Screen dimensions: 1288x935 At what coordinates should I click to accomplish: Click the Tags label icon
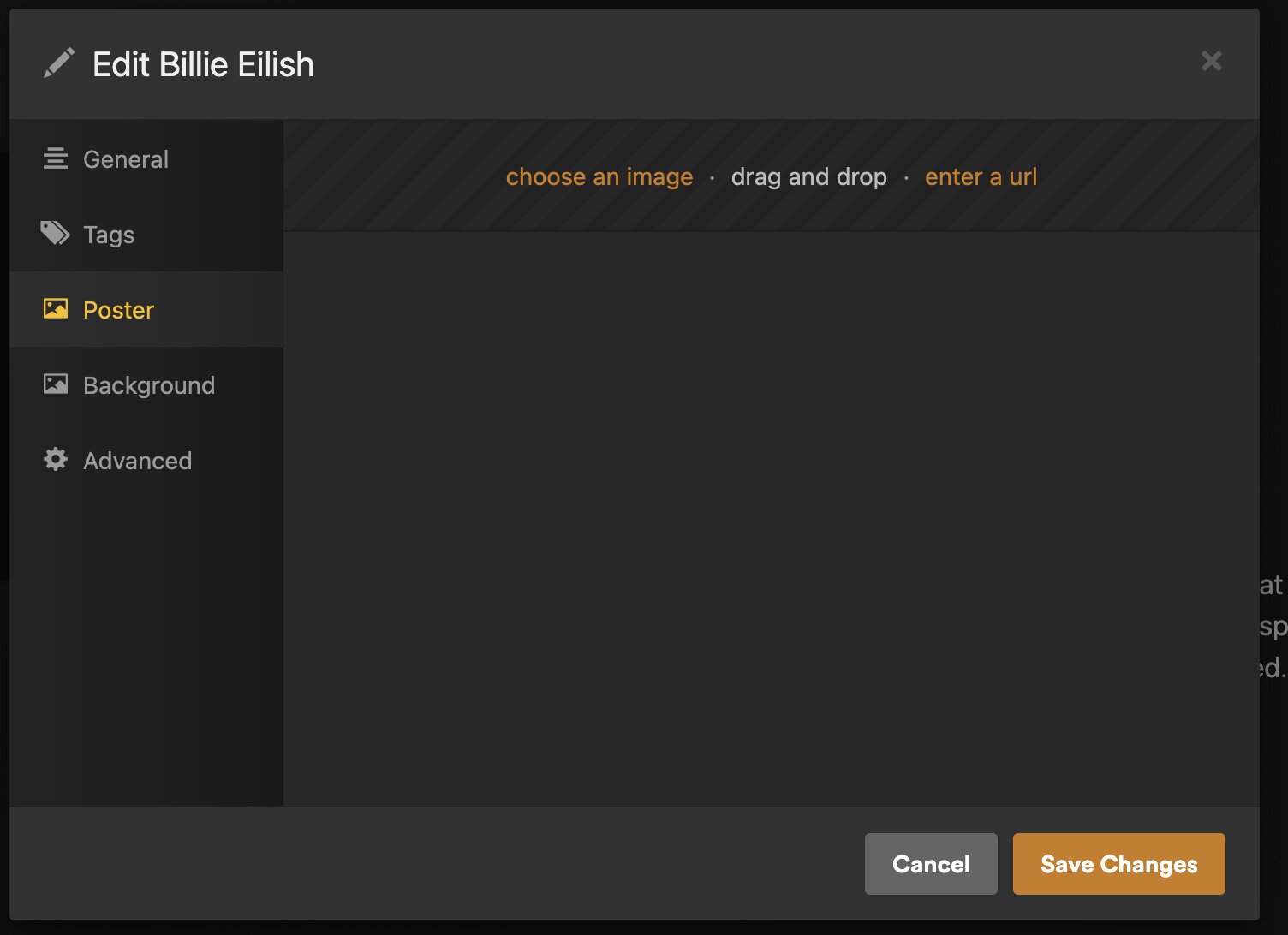click(56, 234)
